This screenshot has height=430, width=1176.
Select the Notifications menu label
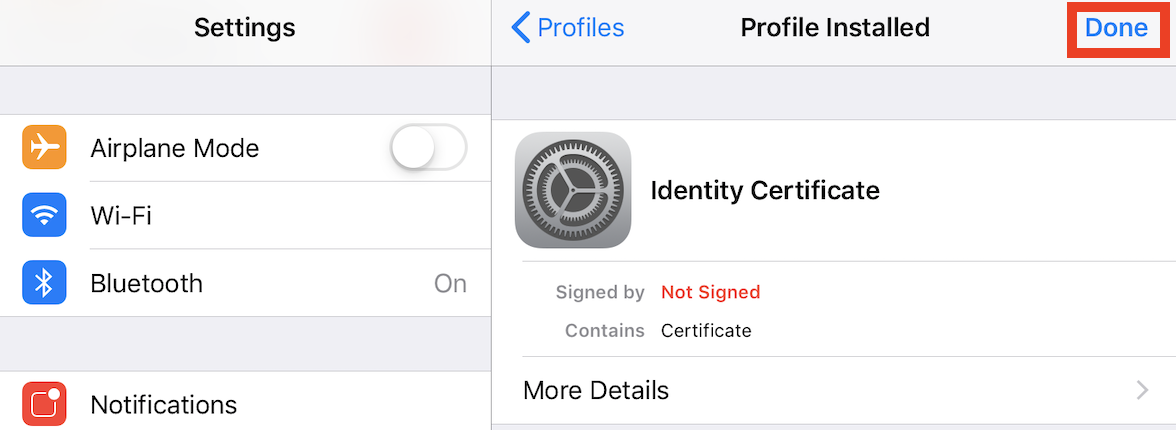[164, 405]
